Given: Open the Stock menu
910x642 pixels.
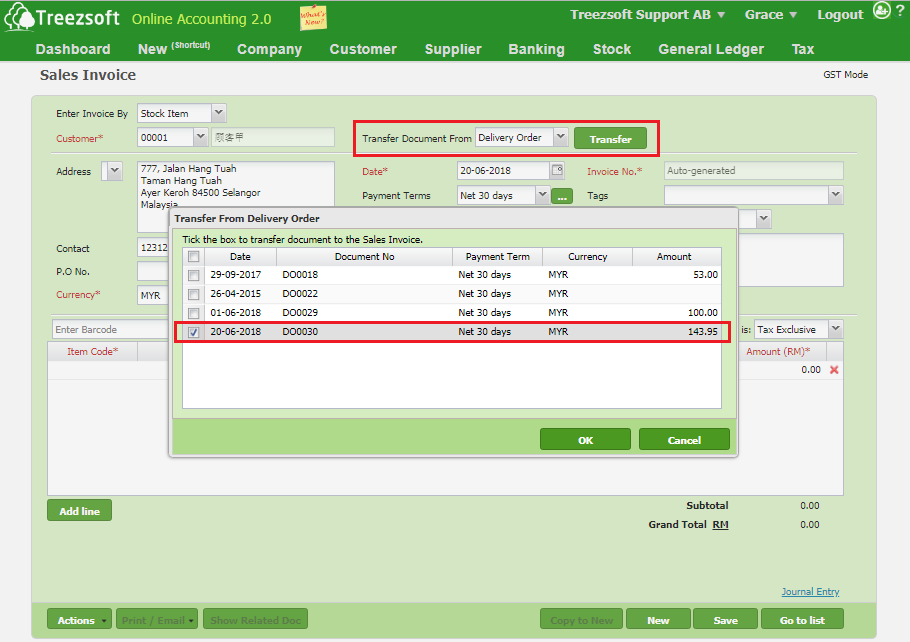Looking at the screenshot, I should [x=612, y=49].
